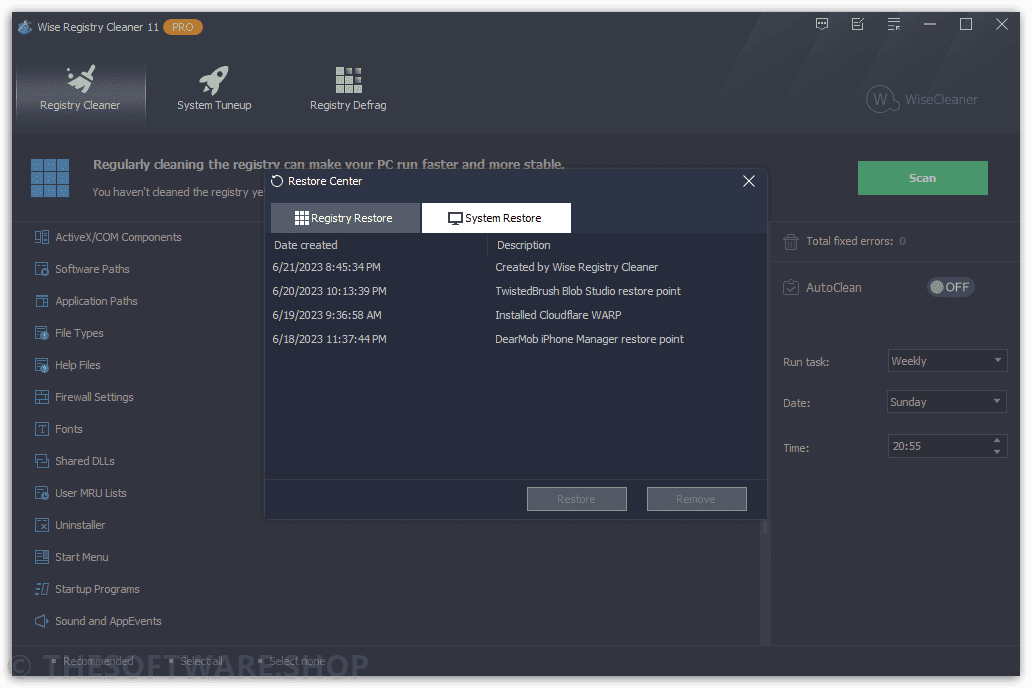
Task: Click the Select none link
Action: click(x=297, y=661)
